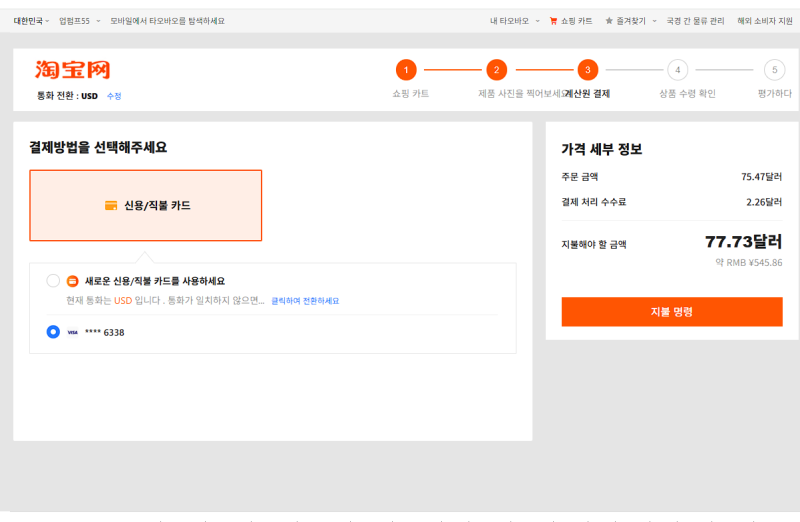This screenshot has width=800, height=522.
Task: Click the 가격 세부 정보 heading
Action: (602, 149)
